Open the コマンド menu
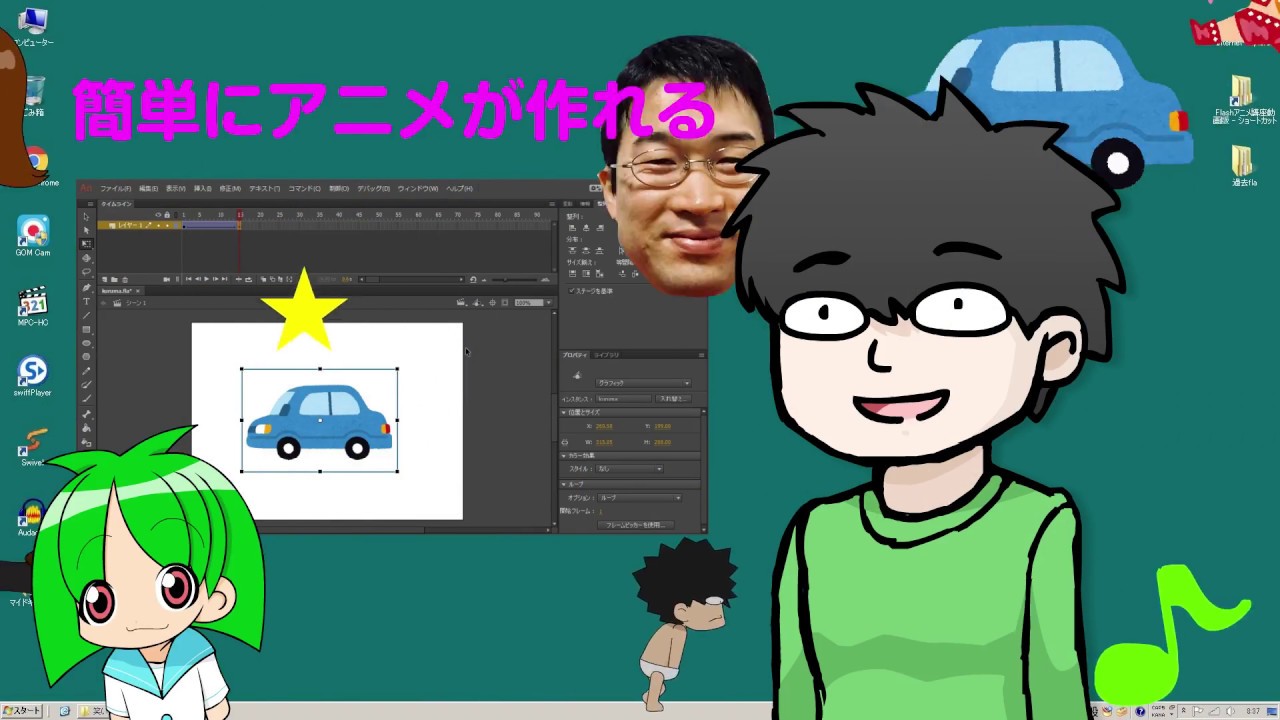The width and height of the screenshot is (1280, 720). click(x=305, y=189)
